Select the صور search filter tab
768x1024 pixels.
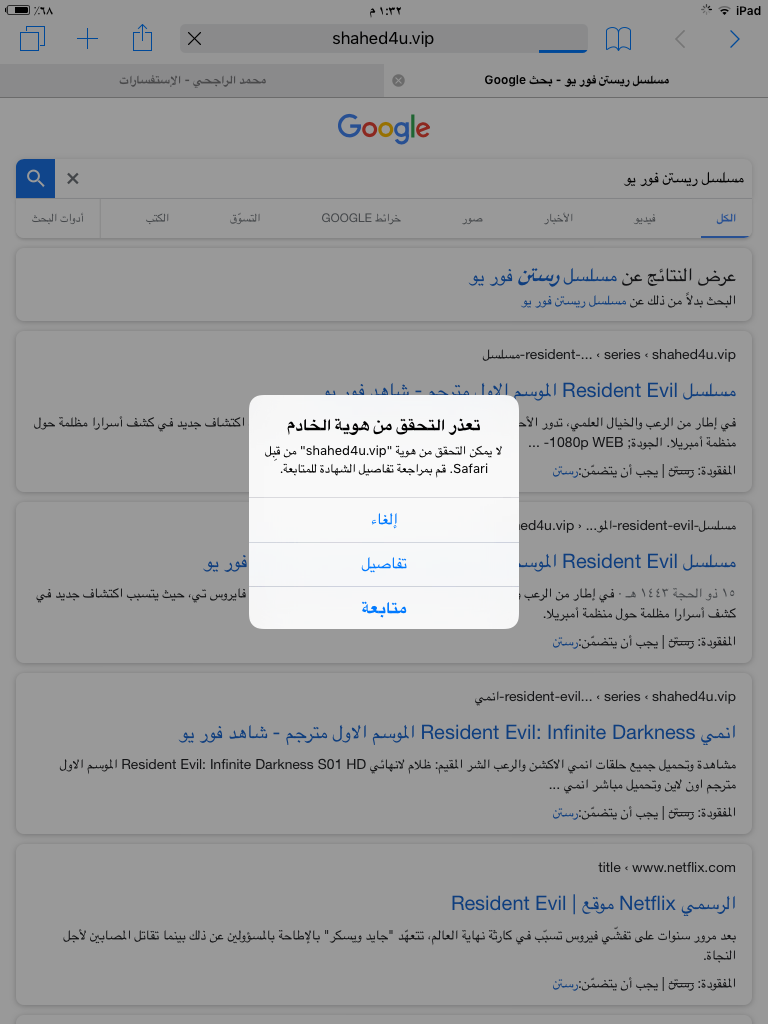(473, 218)
